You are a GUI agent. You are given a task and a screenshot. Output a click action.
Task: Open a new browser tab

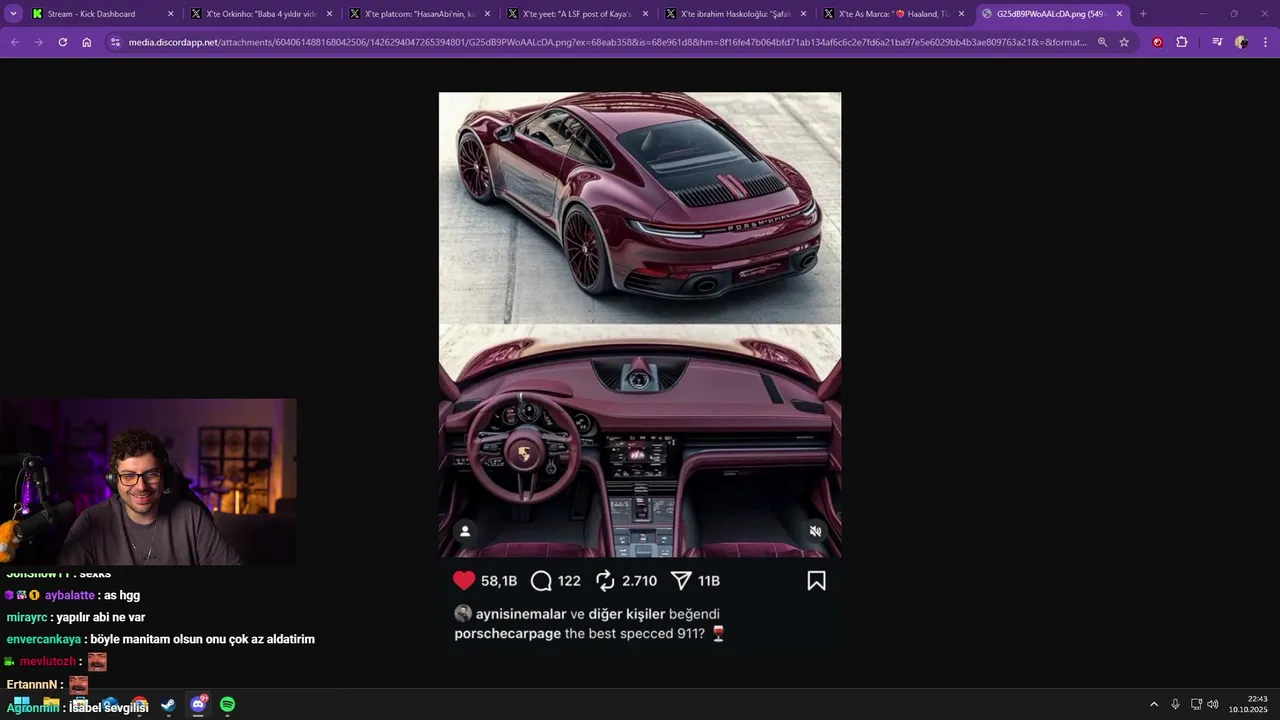(1143, 14)
